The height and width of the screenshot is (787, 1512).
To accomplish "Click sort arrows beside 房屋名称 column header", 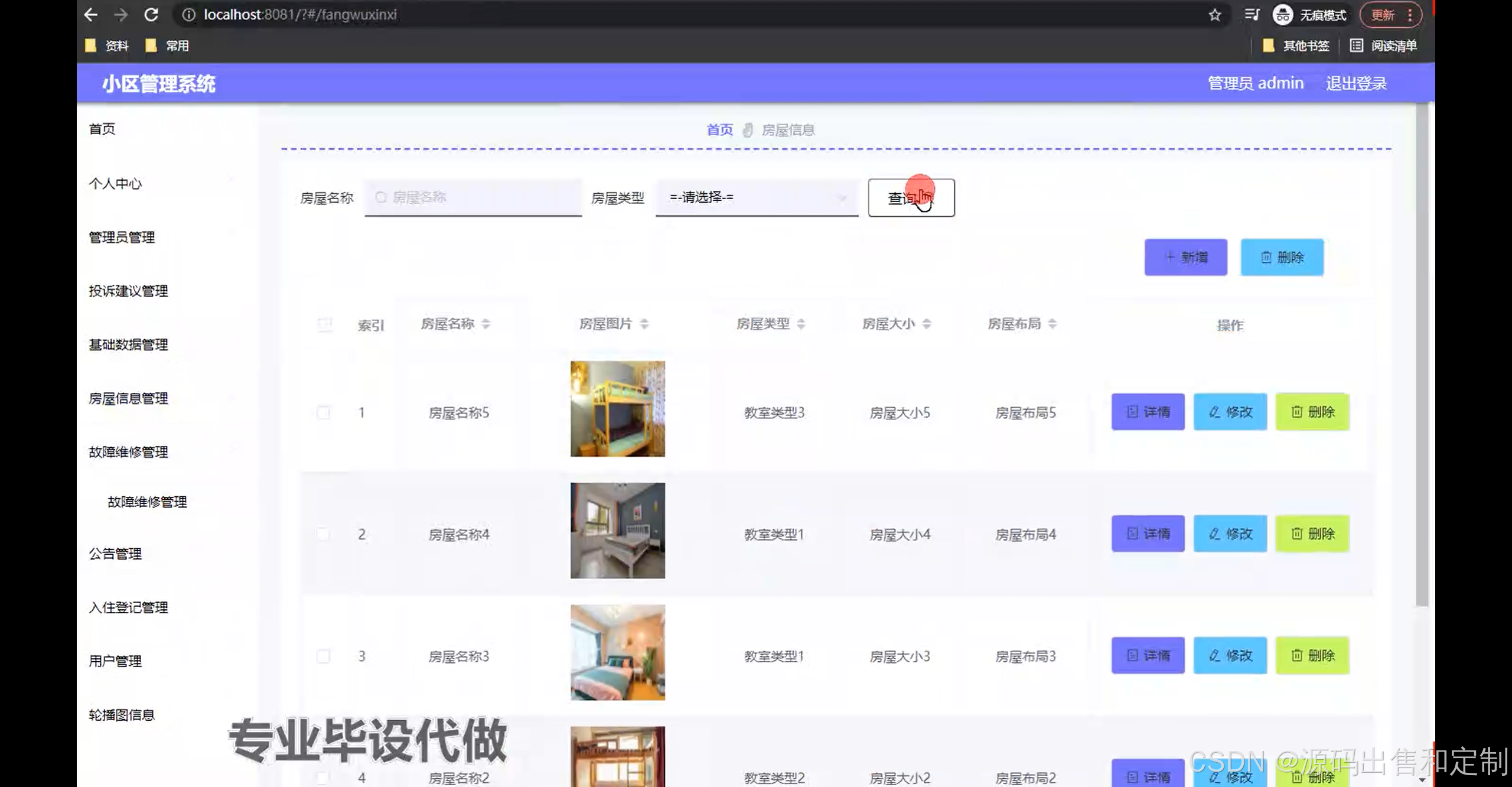I will tap(485, 324).
